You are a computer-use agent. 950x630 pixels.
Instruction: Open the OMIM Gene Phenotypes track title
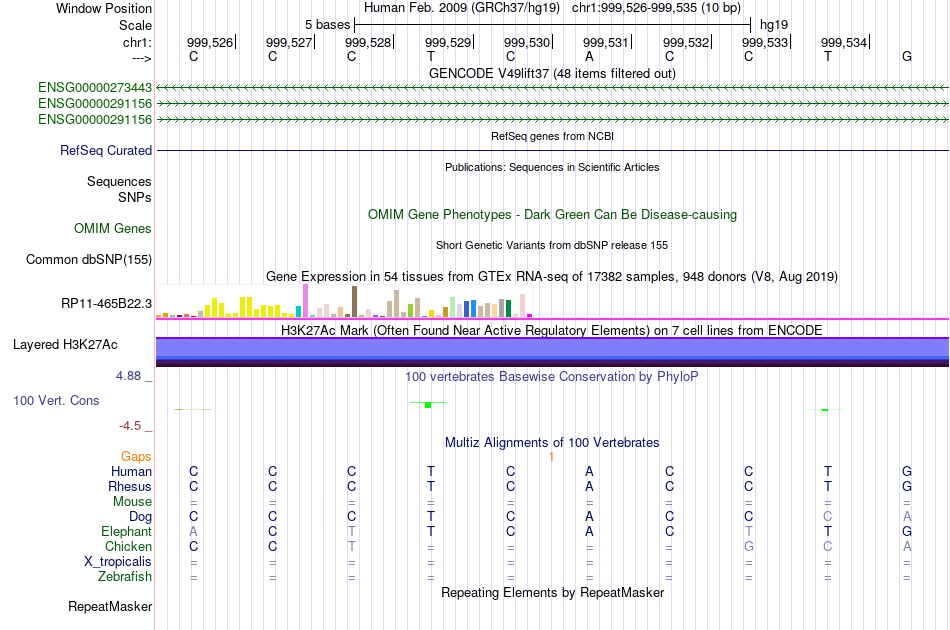552,214
